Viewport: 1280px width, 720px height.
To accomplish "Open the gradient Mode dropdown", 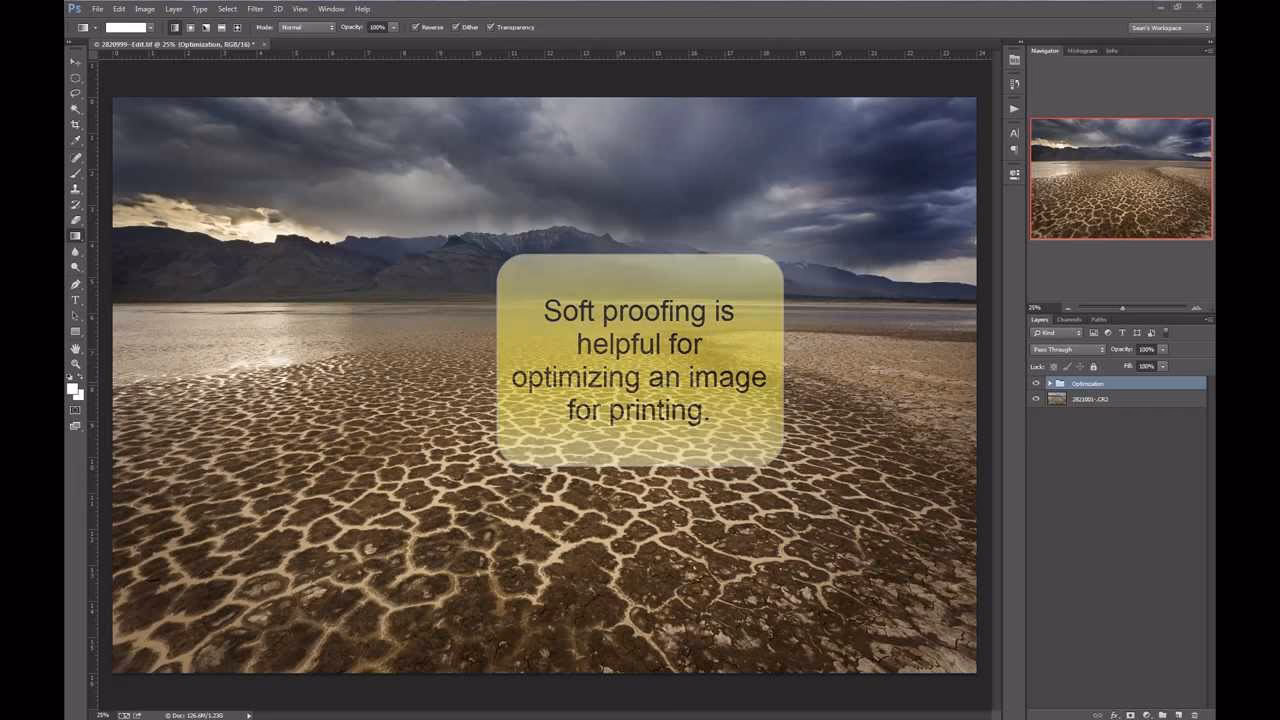I will [305, 27].
